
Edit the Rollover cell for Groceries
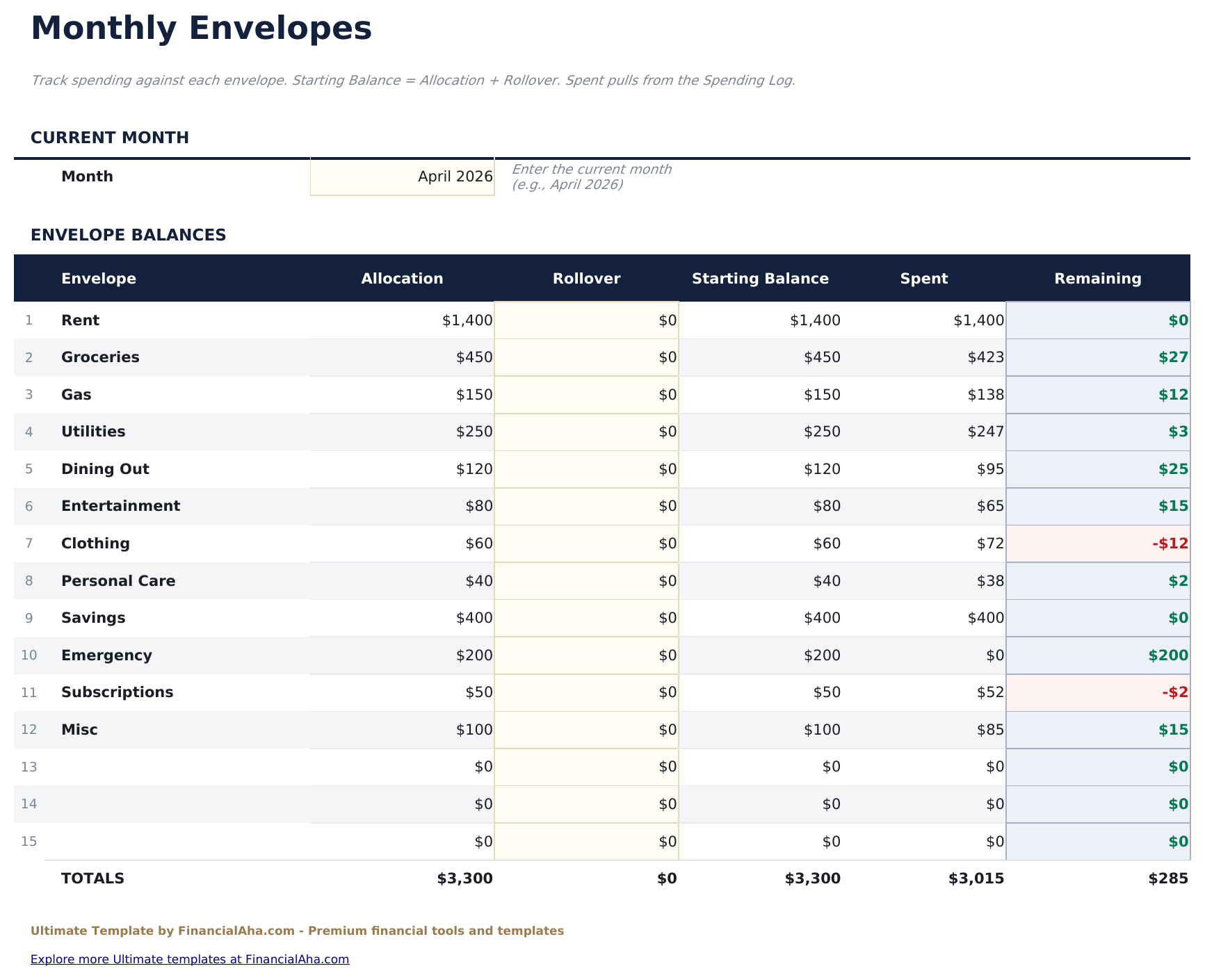tap(586, 357)
